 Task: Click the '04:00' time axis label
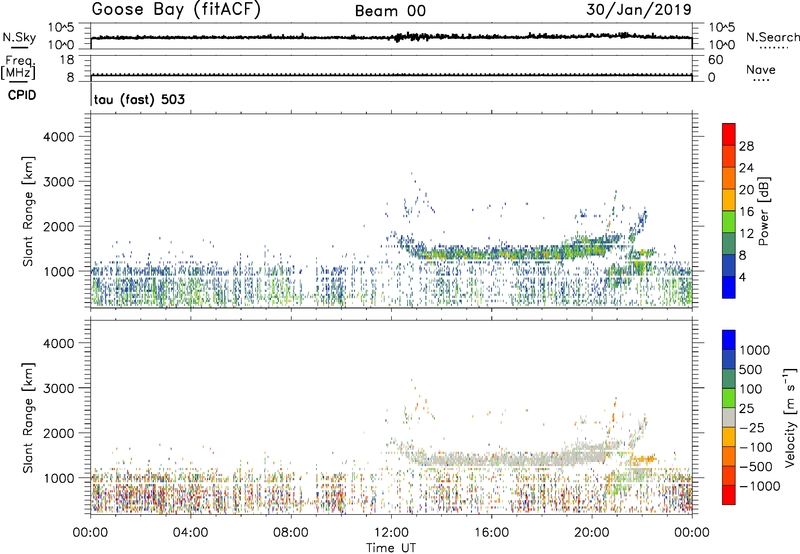[x=191, y=533]
